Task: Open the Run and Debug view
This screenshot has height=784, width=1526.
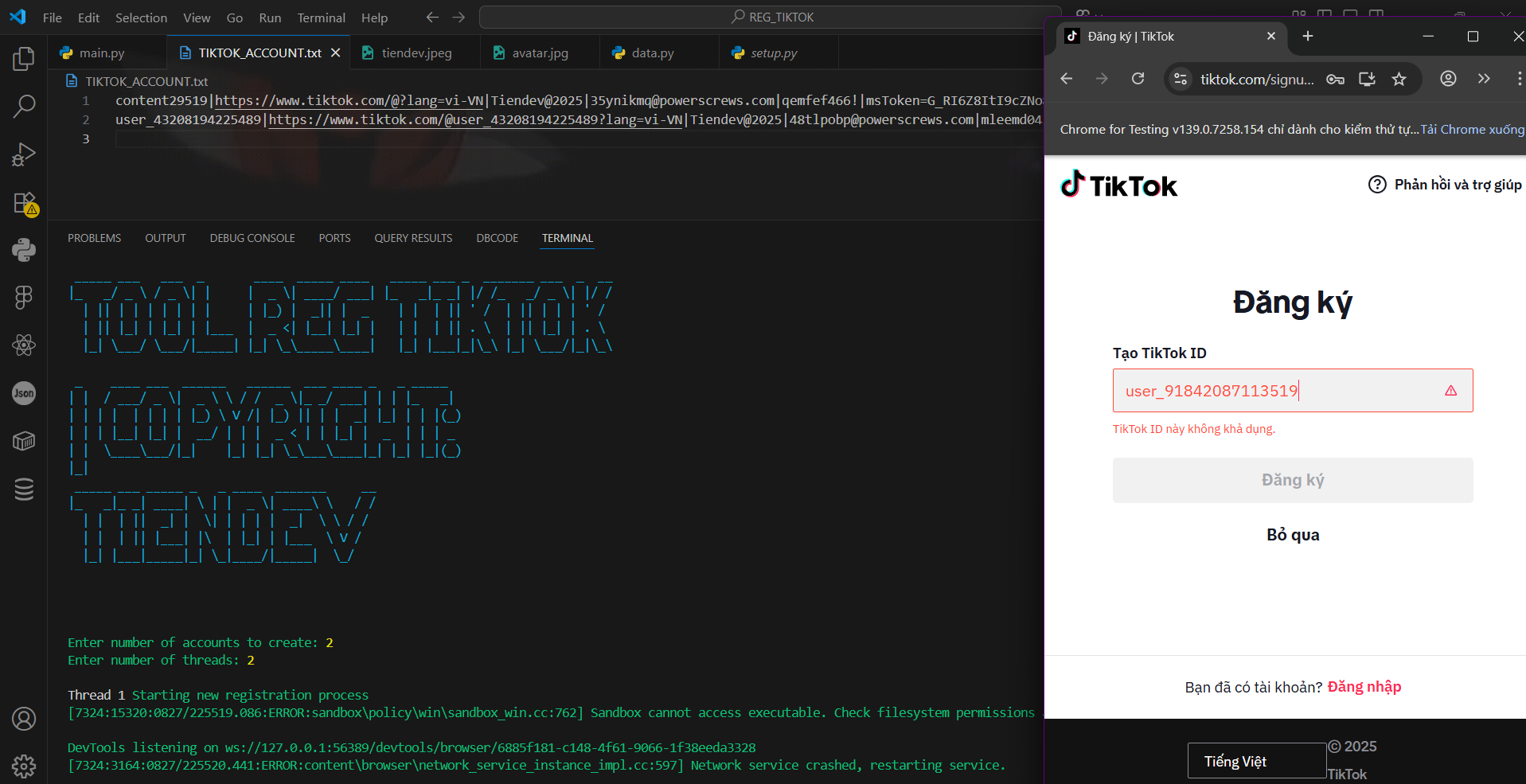Action: 24,154
